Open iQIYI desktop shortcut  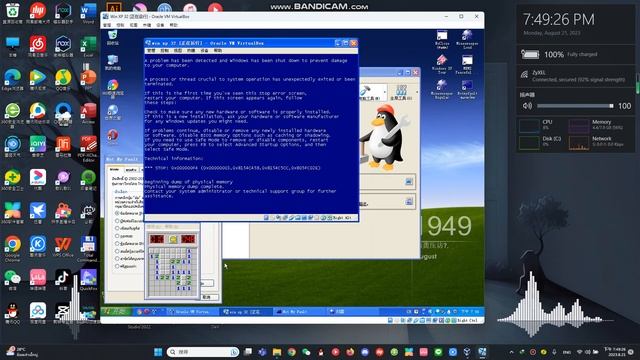pyautogui.click(x=38, y=146)
